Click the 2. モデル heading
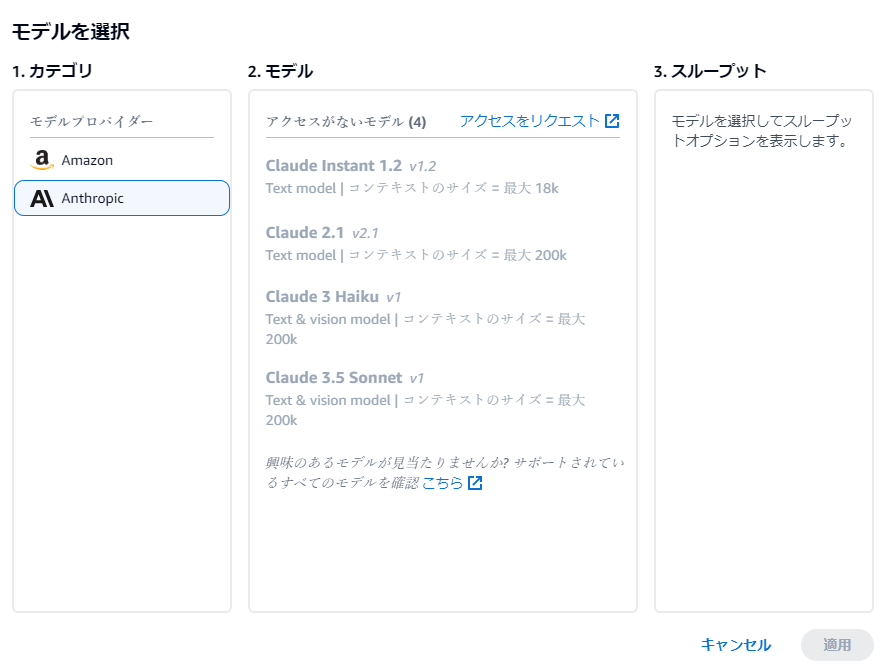The image size is (880, 668). [x=280, y=71]
